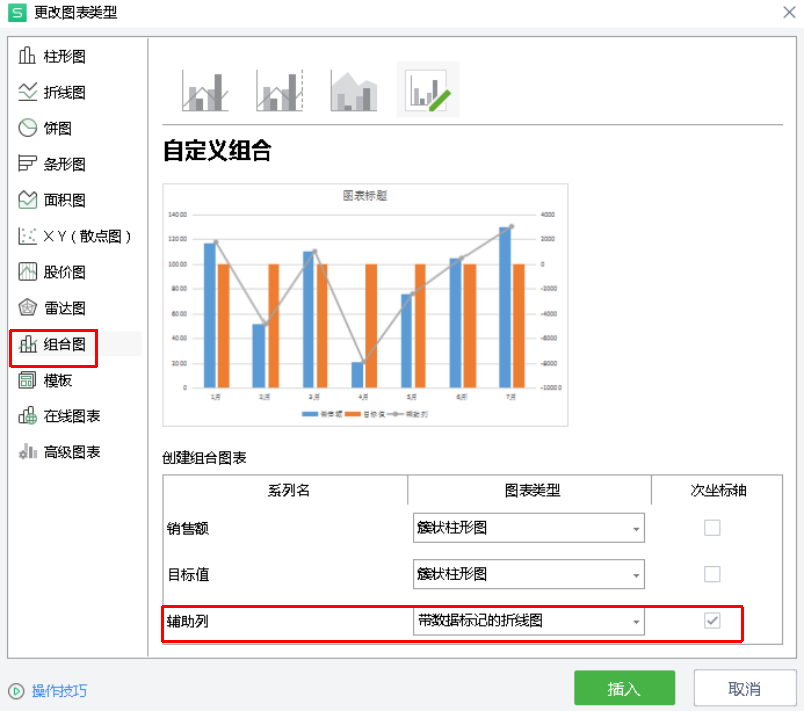Viewport: 804px width, 712px height.
Task: Select the 在线图表 online chart icon
Action: 27,416
